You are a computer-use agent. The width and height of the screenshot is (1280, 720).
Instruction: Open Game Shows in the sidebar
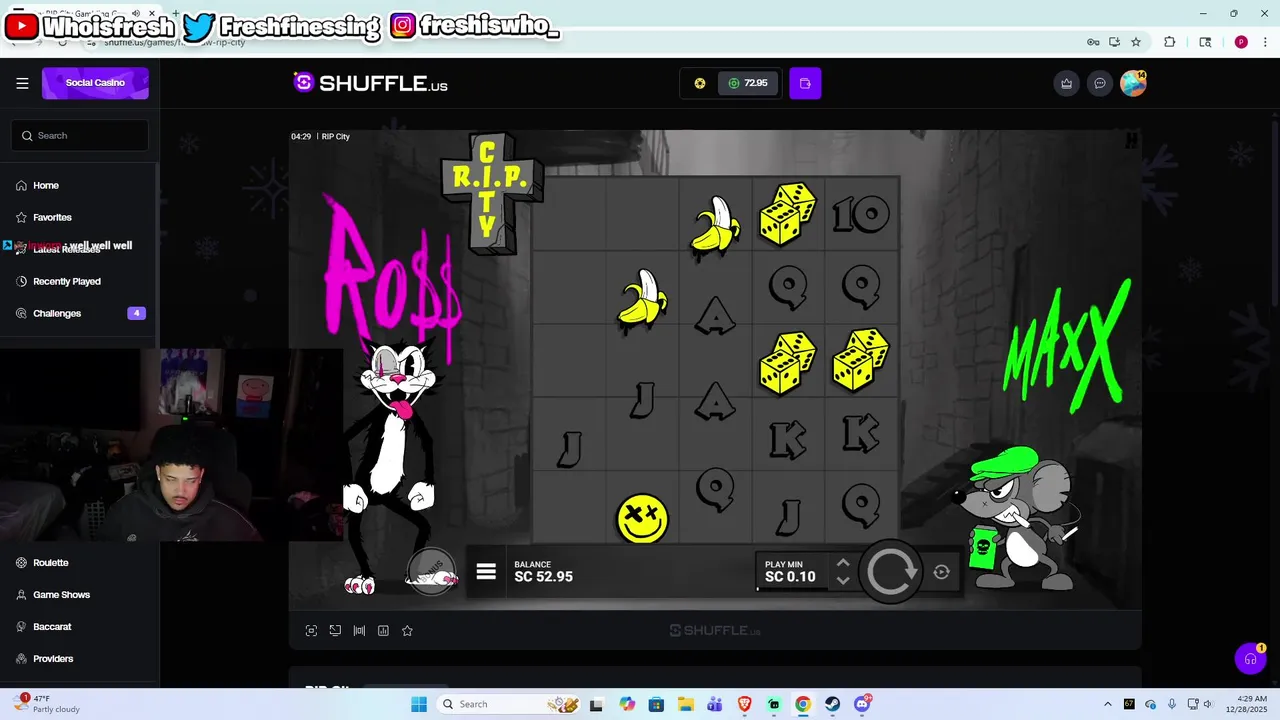click(x=61, y=595)
